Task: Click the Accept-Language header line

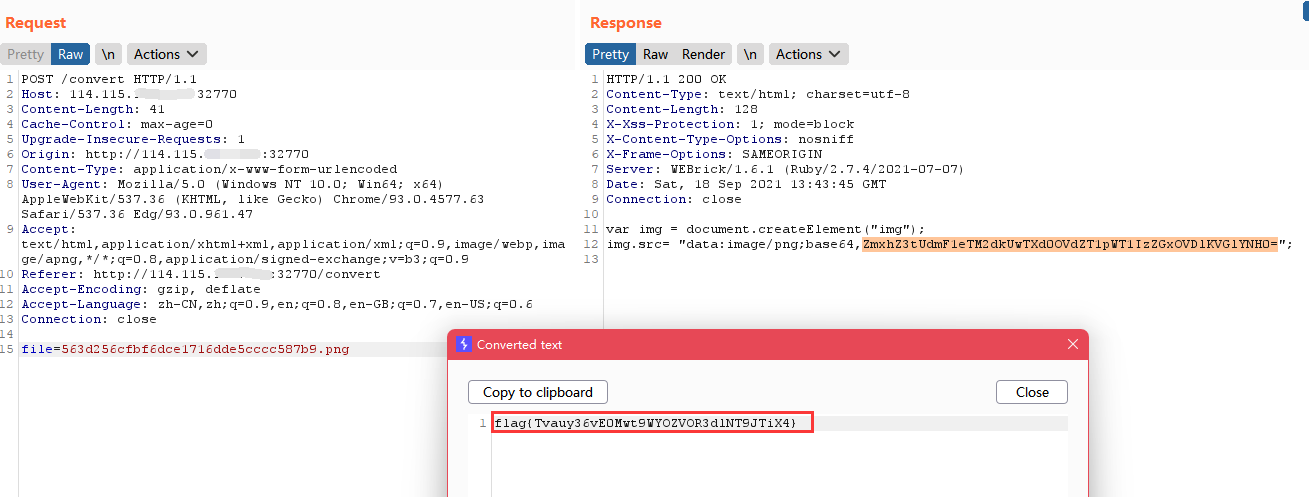Action: coord(277,304)
